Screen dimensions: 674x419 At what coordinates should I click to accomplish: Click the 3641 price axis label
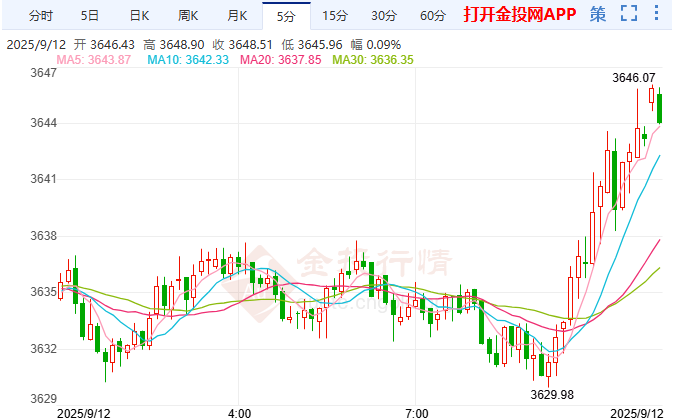click(43, 179)
